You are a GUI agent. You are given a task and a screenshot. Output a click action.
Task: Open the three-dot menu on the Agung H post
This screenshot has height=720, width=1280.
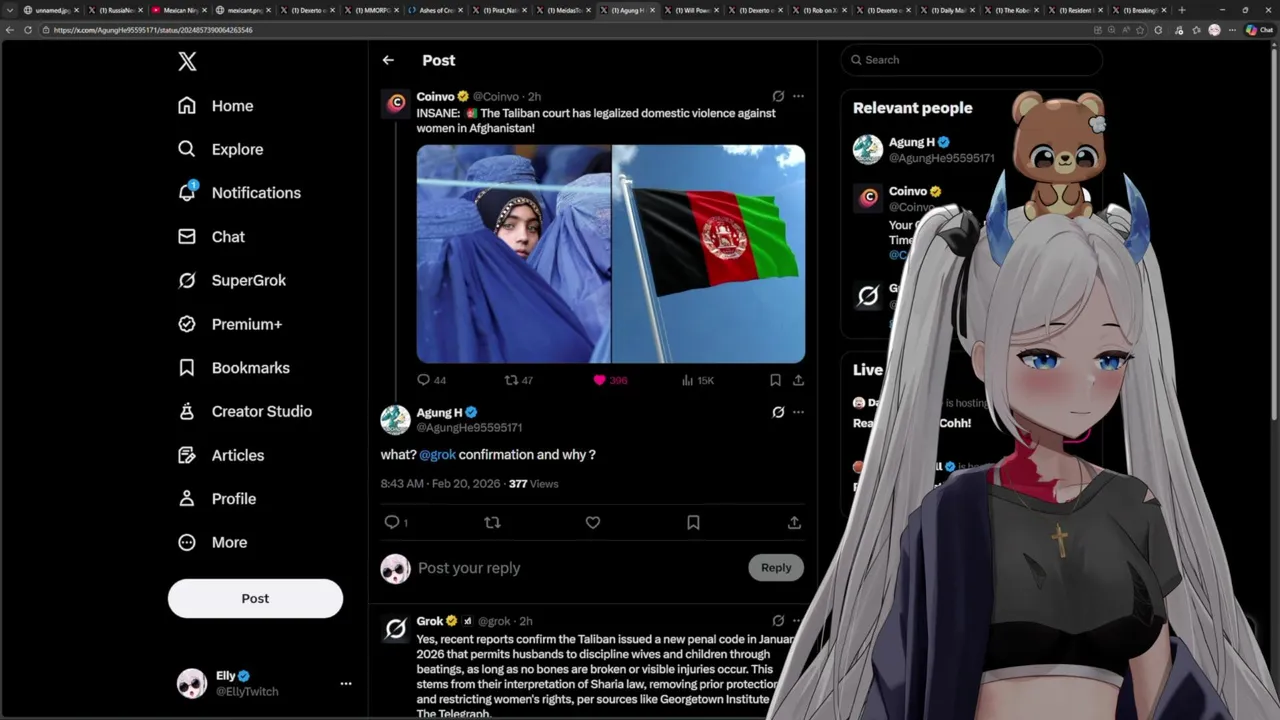(x=798, y=412)
